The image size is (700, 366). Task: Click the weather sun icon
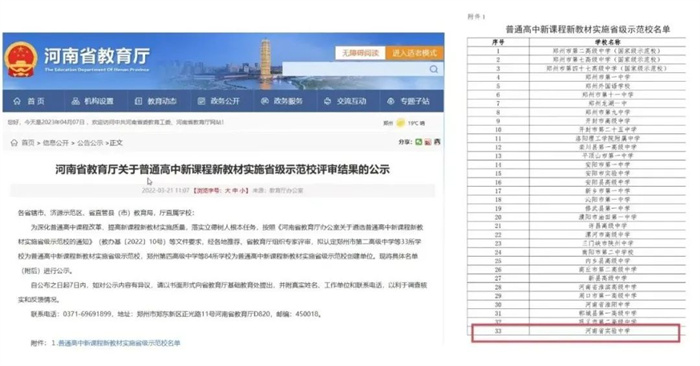400,123
